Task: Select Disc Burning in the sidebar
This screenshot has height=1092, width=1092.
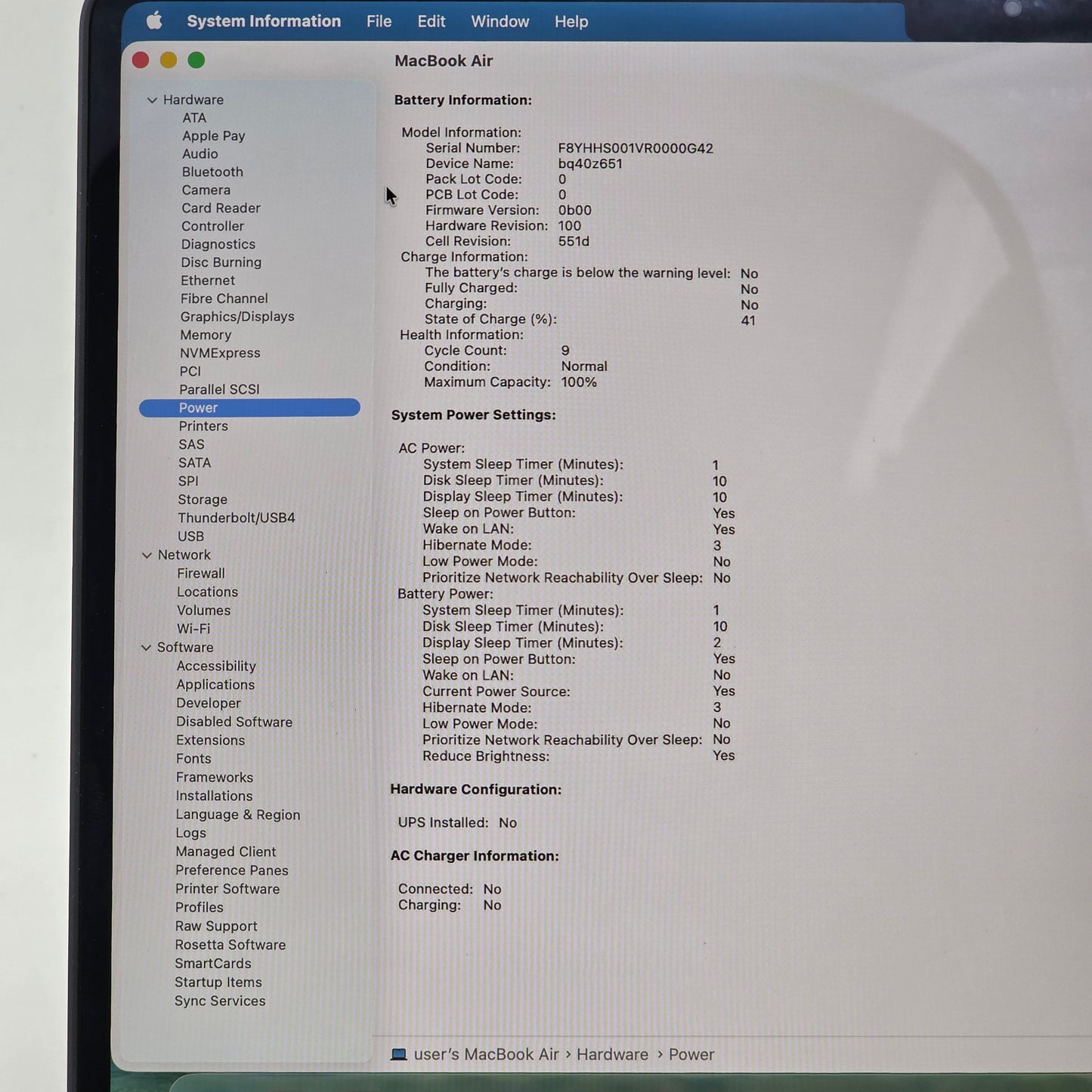Action: pyautogui.click(x=221, y=262)
